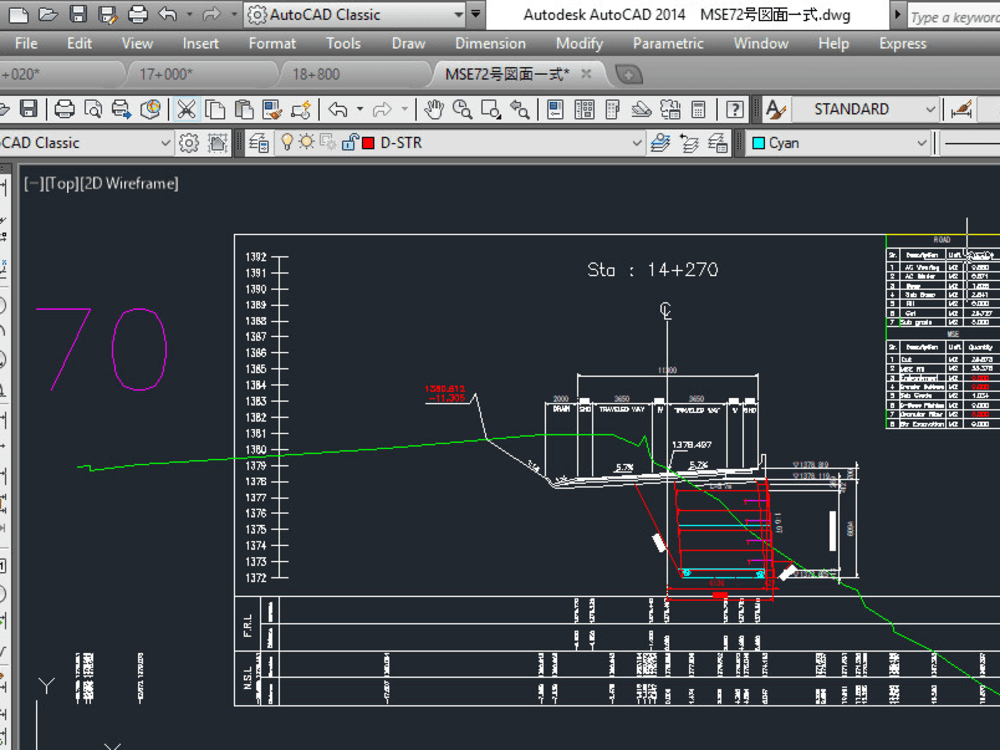1000x750 pixels.
Task: Cut selection using the scissors icon
Action: coord(184,109)
